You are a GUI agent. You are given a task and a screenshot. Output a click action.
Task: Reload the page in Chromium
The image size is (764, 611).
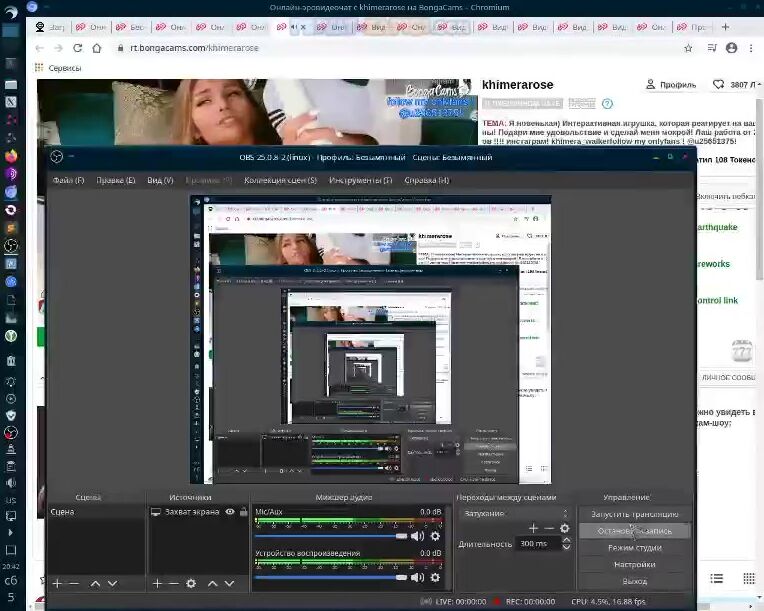pos(80,47)
